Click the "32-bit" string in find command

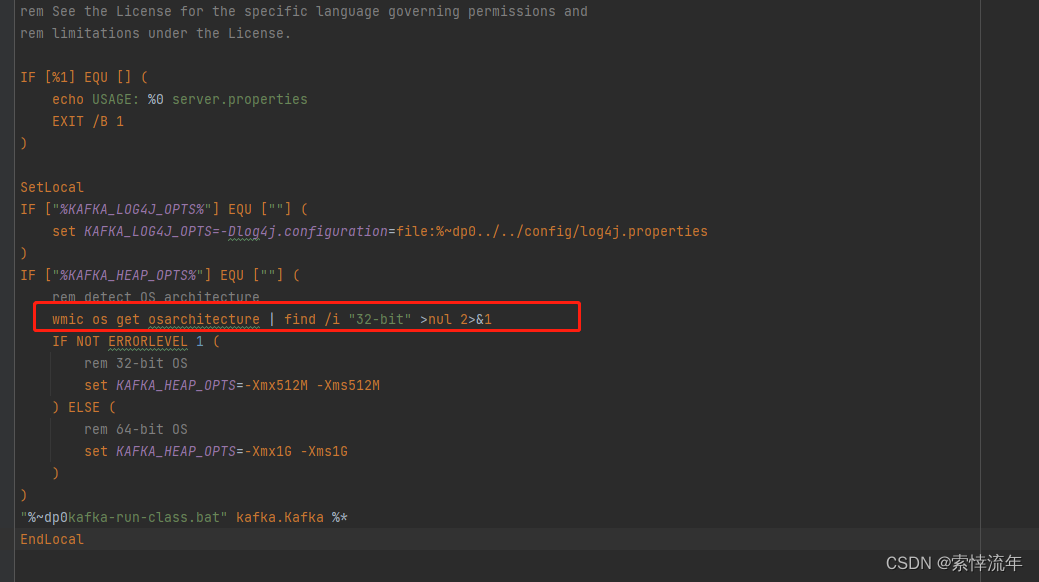tap(380, 320)
